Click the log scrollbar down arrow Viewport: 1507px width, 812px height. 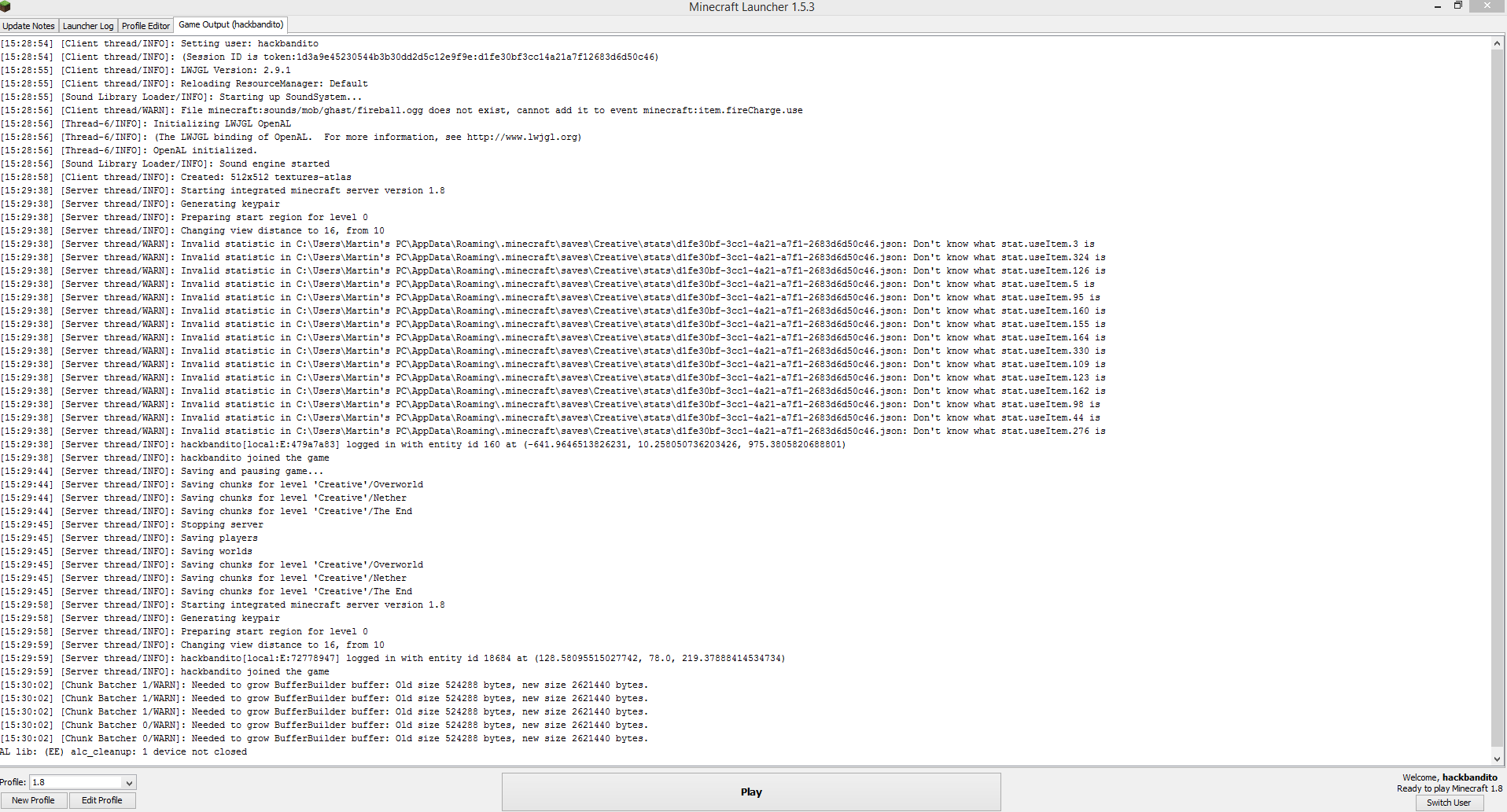click(1497, 759)
